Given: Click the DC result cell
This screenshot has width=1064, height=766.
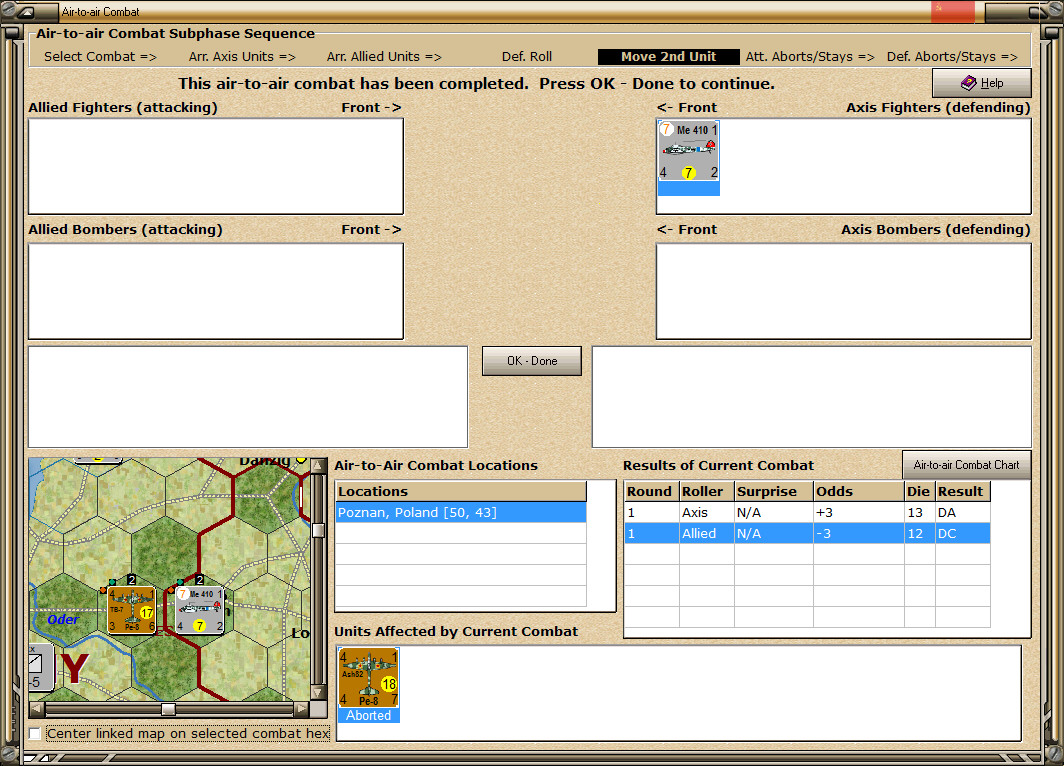Looking at the screenshot, I should point(962,533).
